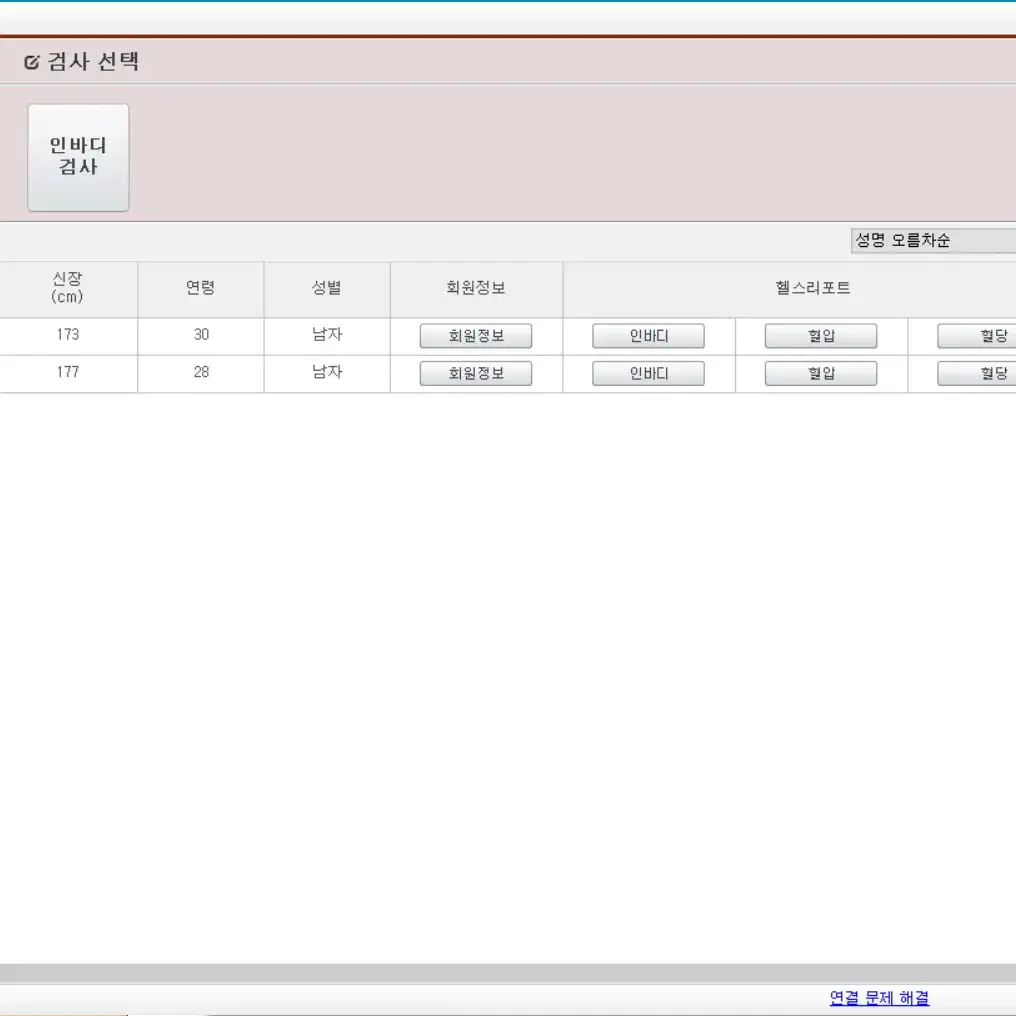This screenshot has width=1016, height=1016.
Task: Open 인바디 report for the 28-year-old member
Action: (x=648, y=373)
